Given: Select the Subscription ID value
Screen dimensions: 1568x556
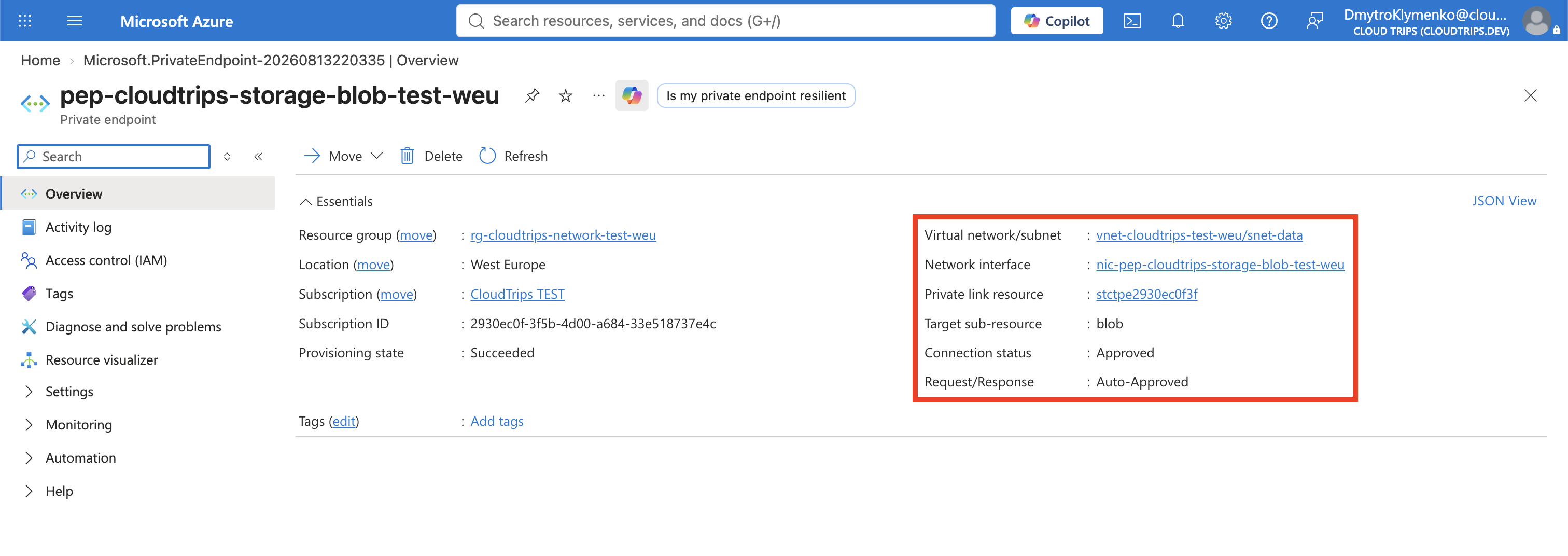Looking at the screenshot, I should (x=593, y=324).
